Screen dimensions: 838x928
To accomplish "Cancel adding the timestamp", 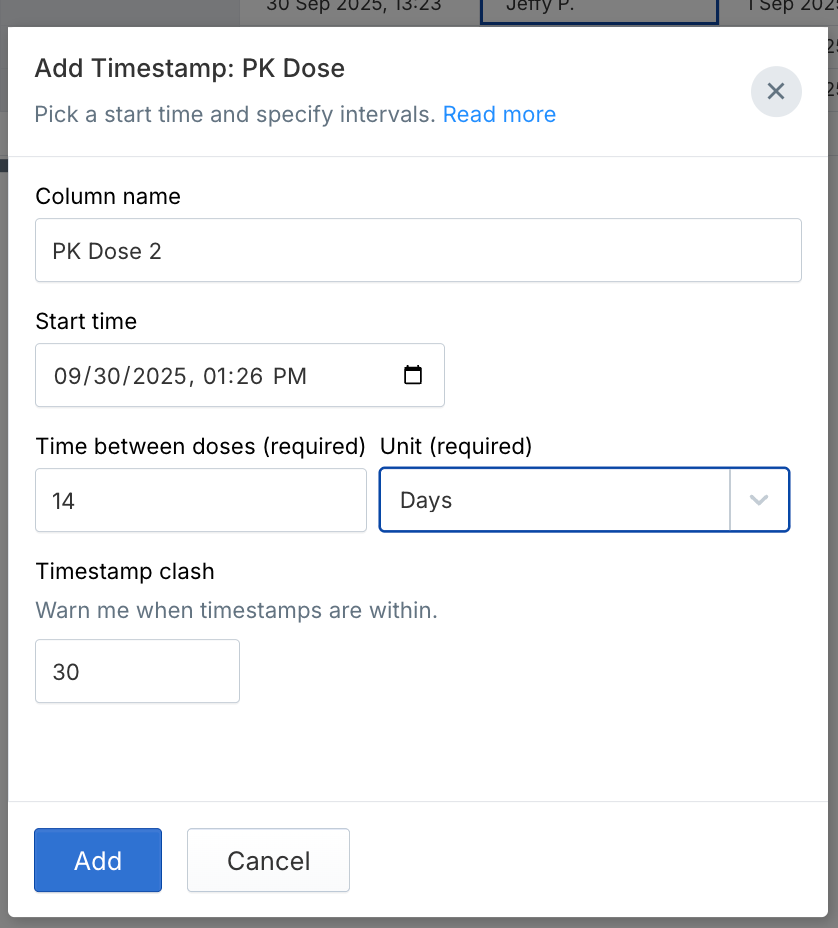I will tap(268, 860).
